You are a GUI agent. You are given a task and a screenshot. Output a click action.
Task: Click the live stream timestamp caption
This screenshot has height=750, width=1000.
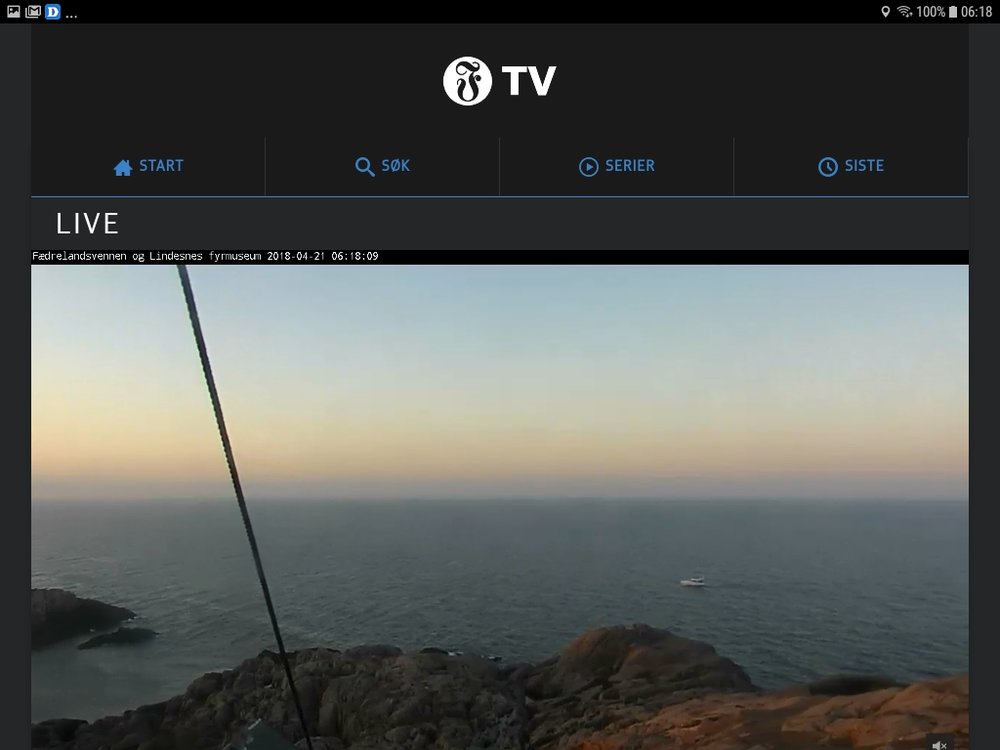[205, 256]
